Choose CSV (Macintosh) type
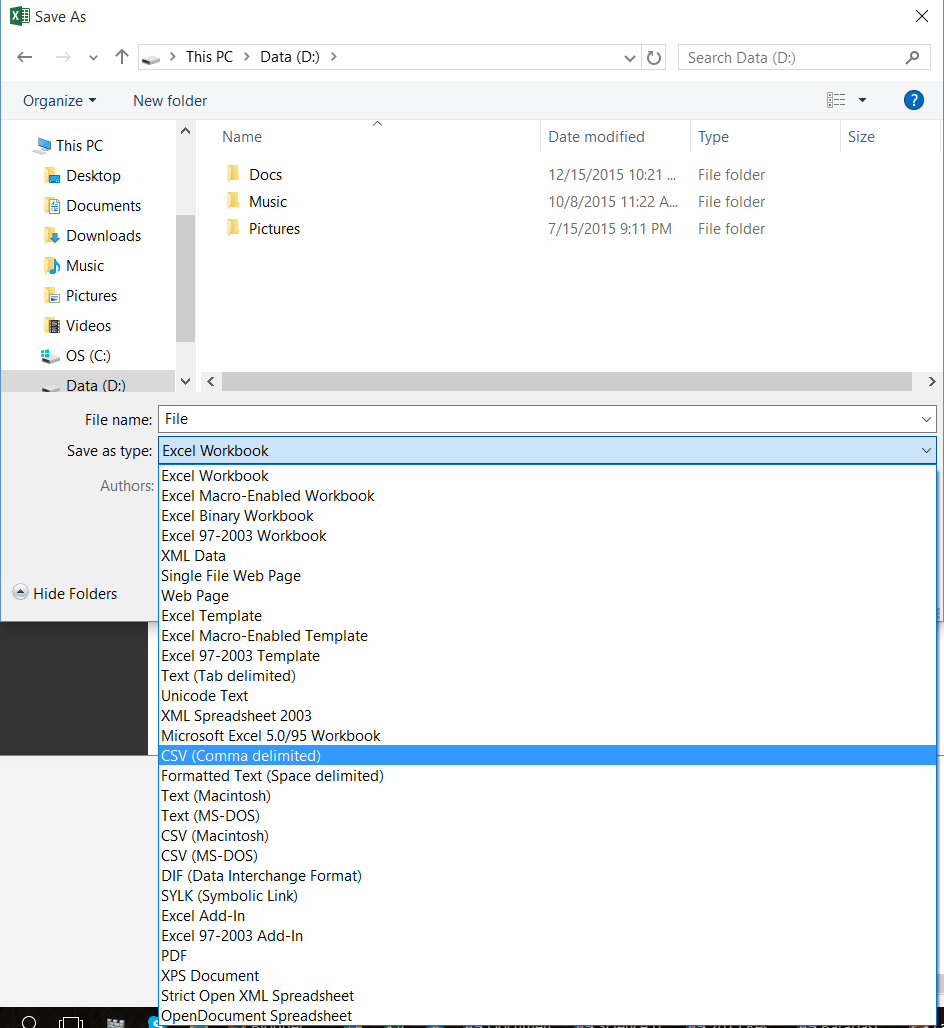The height and width of the screenshot is (1028, 944). [x=547, y=836]
